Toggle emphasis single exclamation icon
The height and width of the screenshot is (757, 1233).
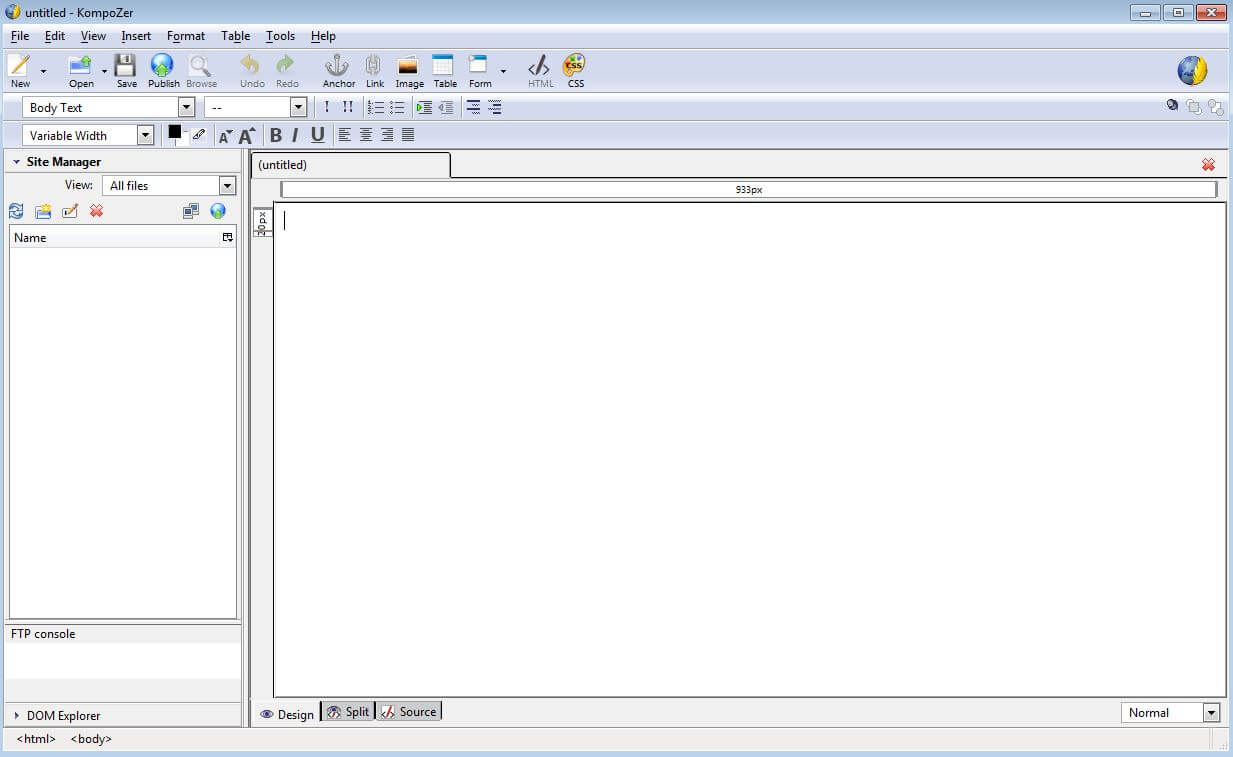pyautogui.click(x=326, y=107)
